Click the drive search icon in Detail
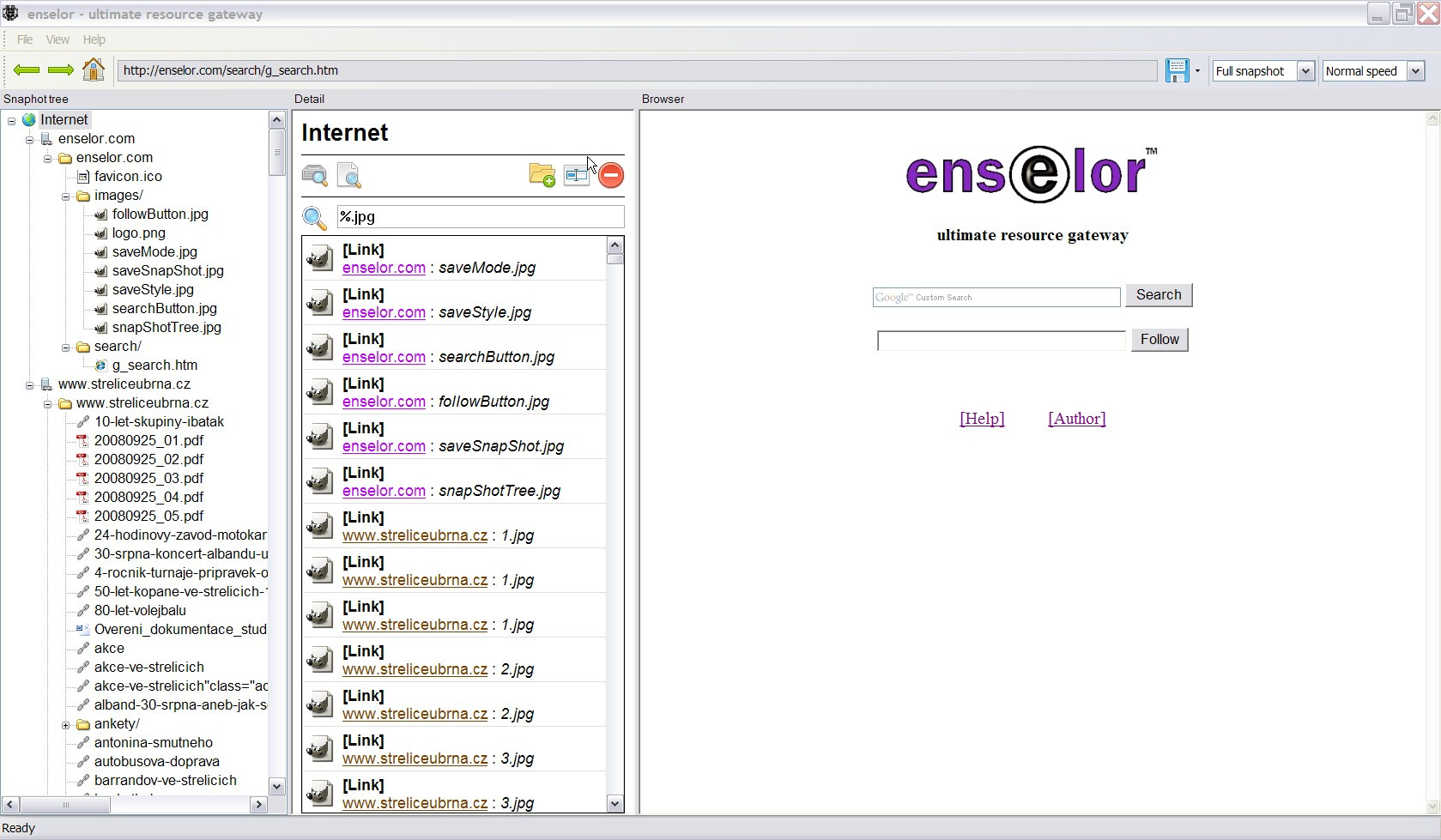1441x840 pixels. tap(315, 175)
